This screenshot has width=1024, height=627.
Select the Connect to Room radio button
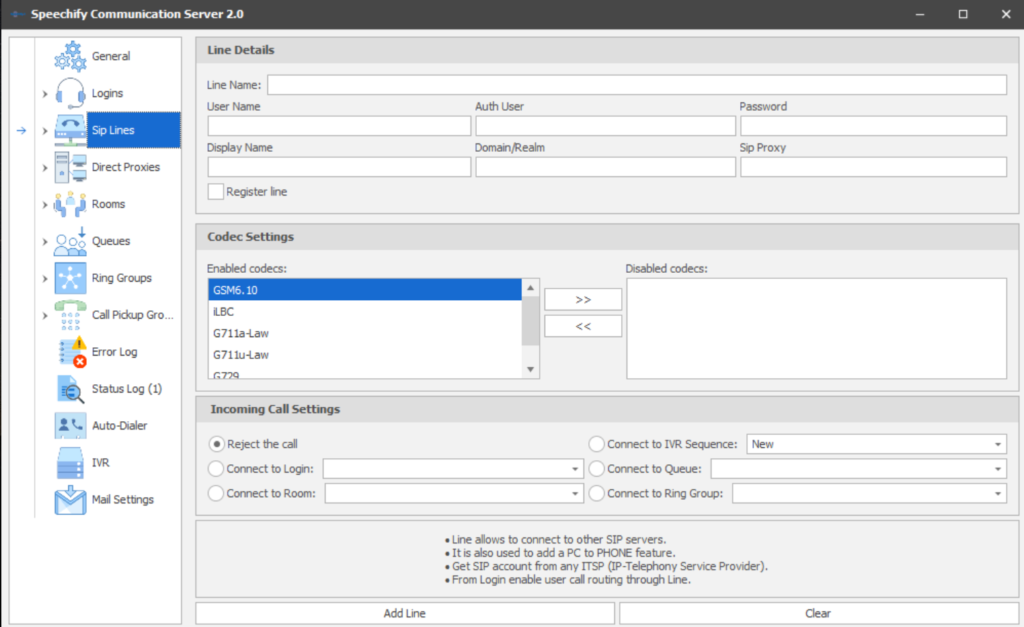[x=216, y=493]
